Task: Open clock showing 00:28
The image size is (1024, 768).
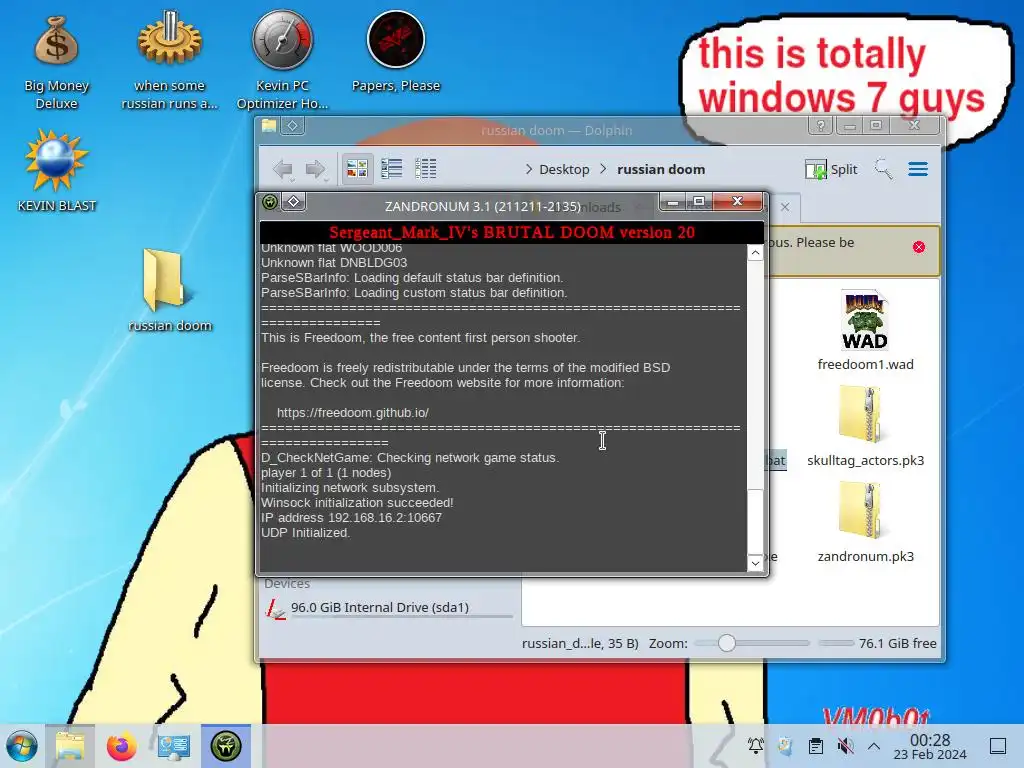Action: pyautogui.click(x=930, y=746)
